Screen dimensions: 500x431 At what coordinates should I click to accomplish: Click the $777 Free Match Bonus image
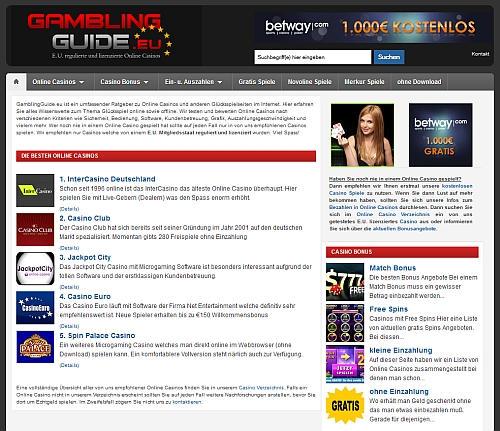point(345,282)
